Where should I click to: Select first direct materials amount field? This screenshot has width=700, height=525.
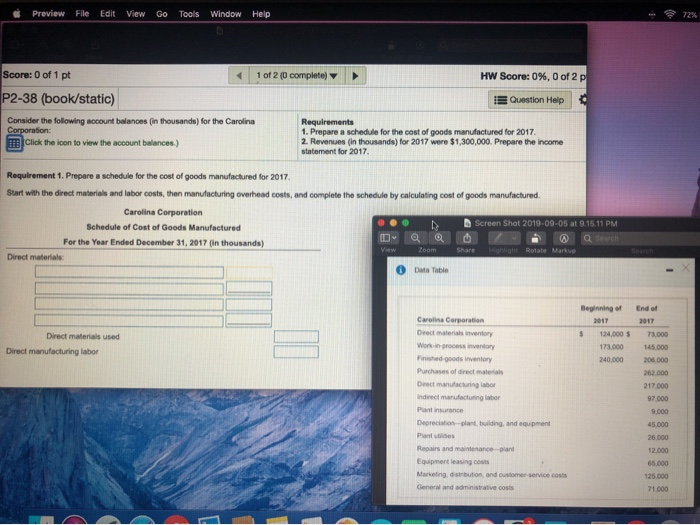pyautogui.click(x=249, y=272)
